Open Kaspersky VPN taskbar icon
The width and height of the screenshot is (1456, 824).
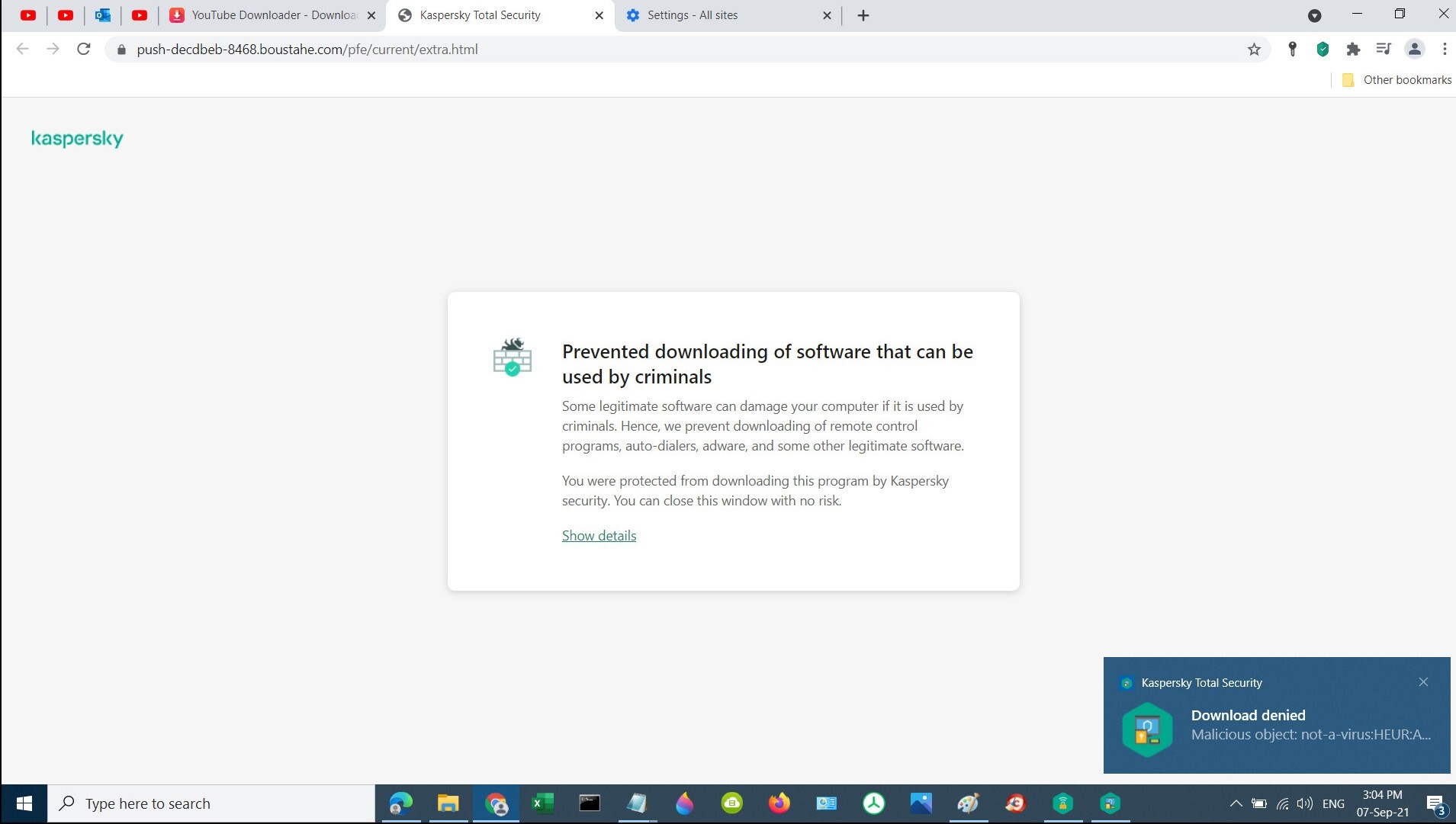coord(1062,803)
